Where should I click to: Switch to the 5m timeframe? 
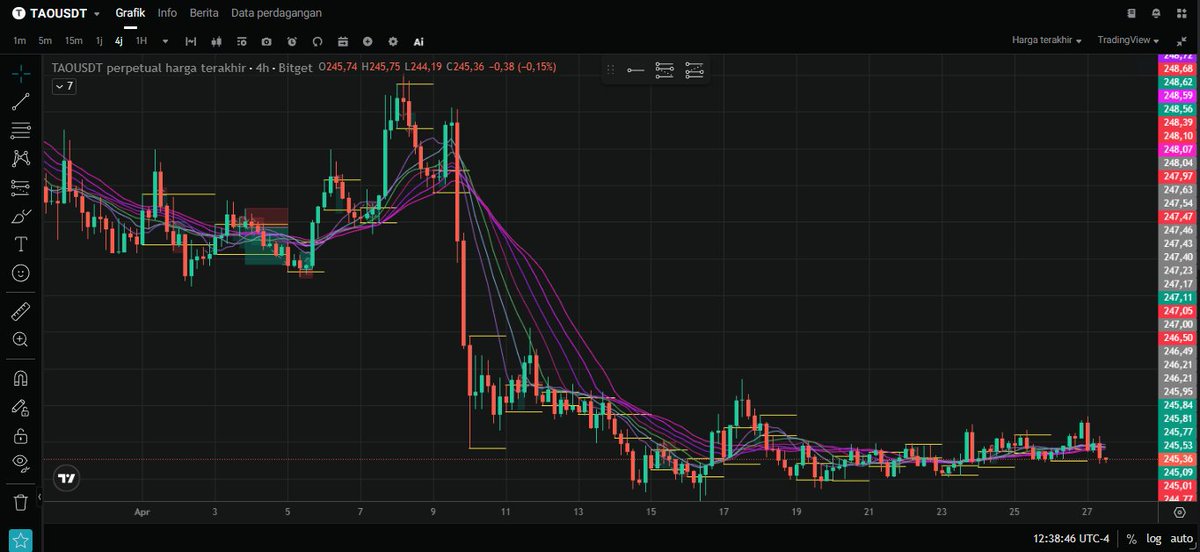[45, 41]
